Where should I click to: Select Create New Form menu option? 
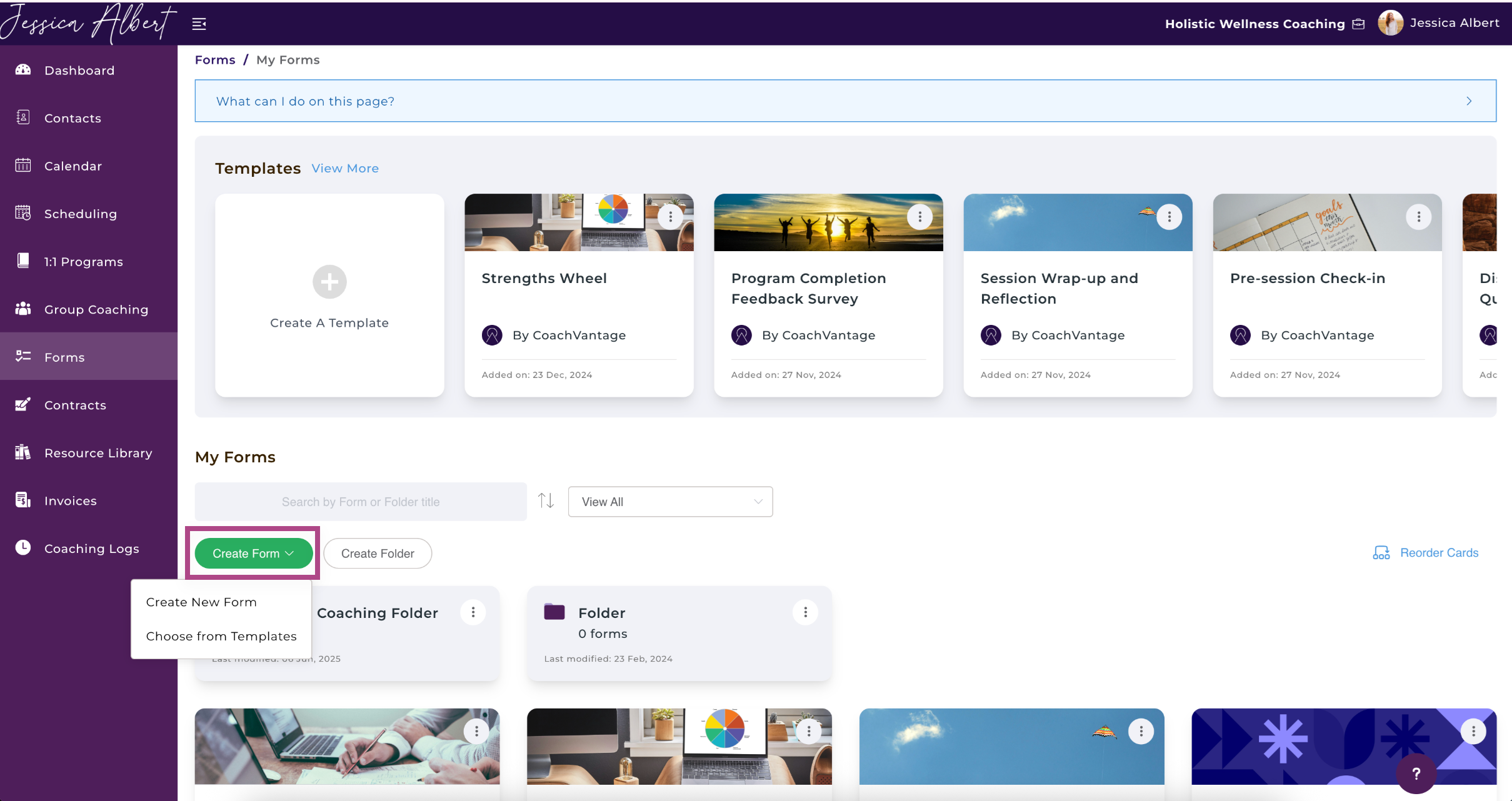201,602
